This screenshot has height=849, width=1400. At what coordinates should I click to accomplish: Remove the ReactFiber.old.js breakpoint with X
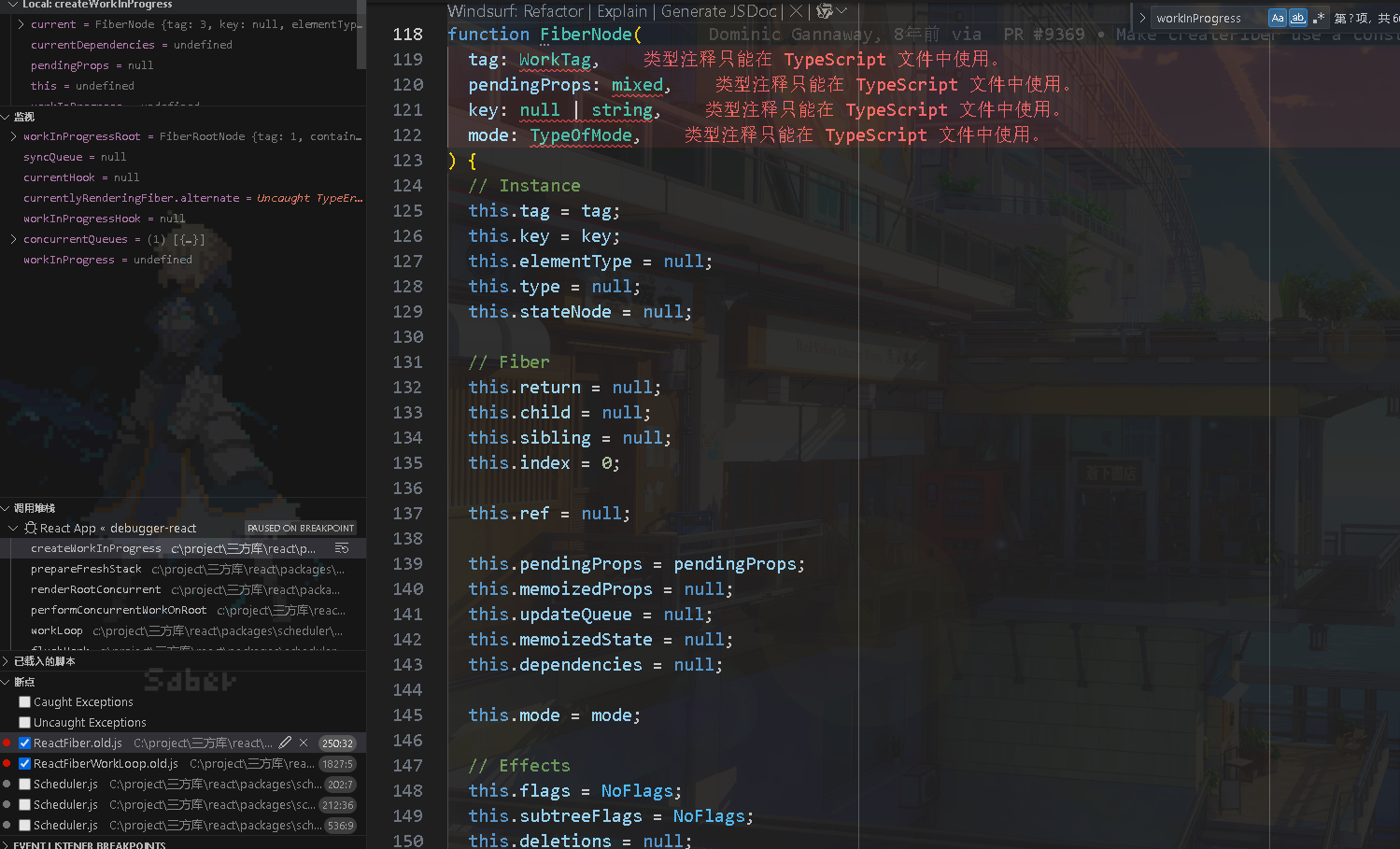[304, 743]
